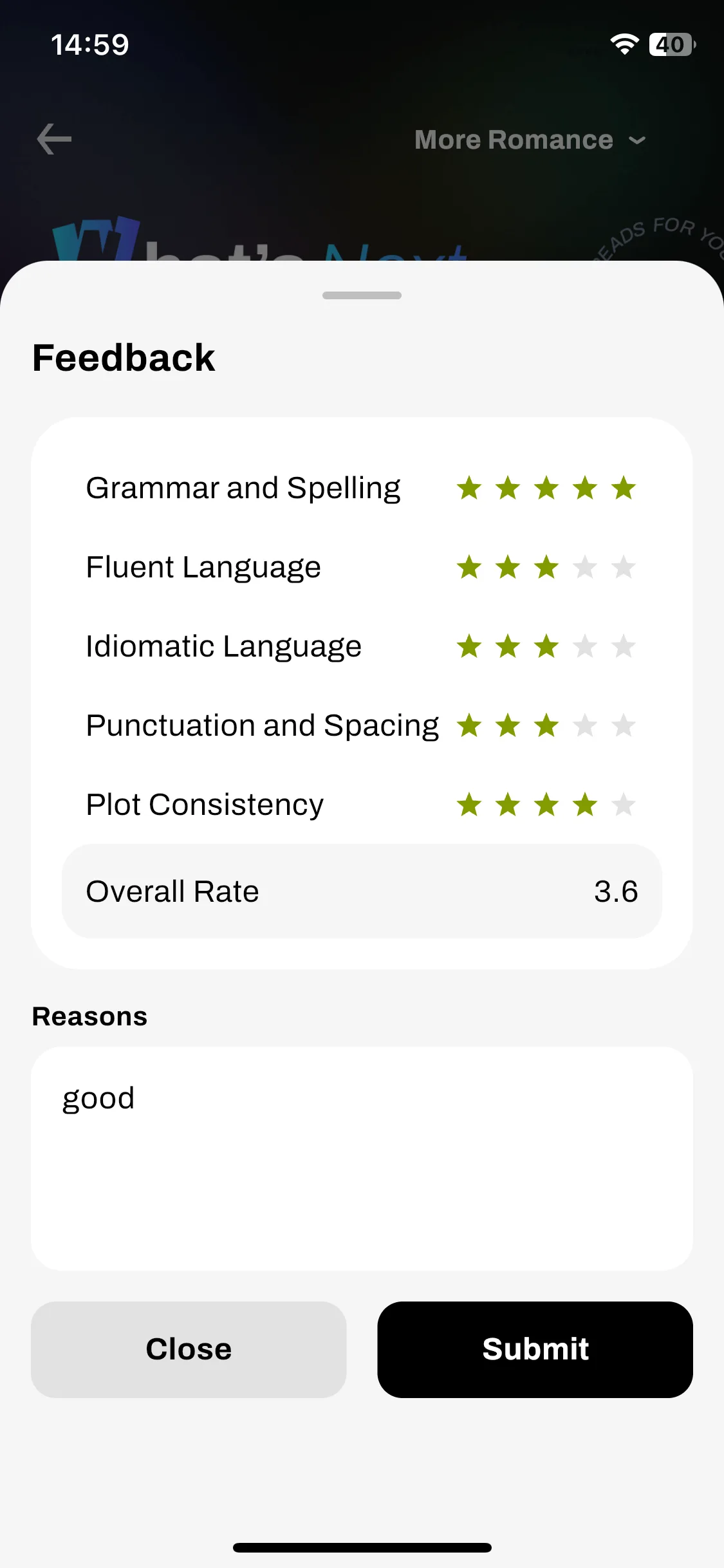
Task: Give Idiomatic Language two stars
Action: pyautogui.click(x=508, y=646)
